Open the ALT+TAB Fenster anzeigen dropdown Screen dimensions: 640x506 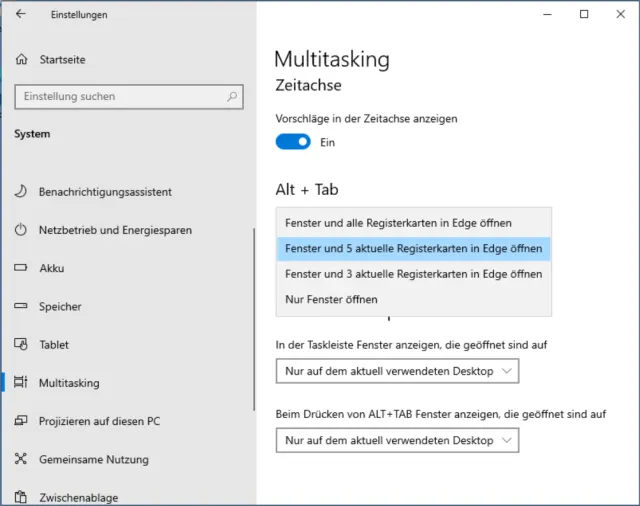pos(398,440)
